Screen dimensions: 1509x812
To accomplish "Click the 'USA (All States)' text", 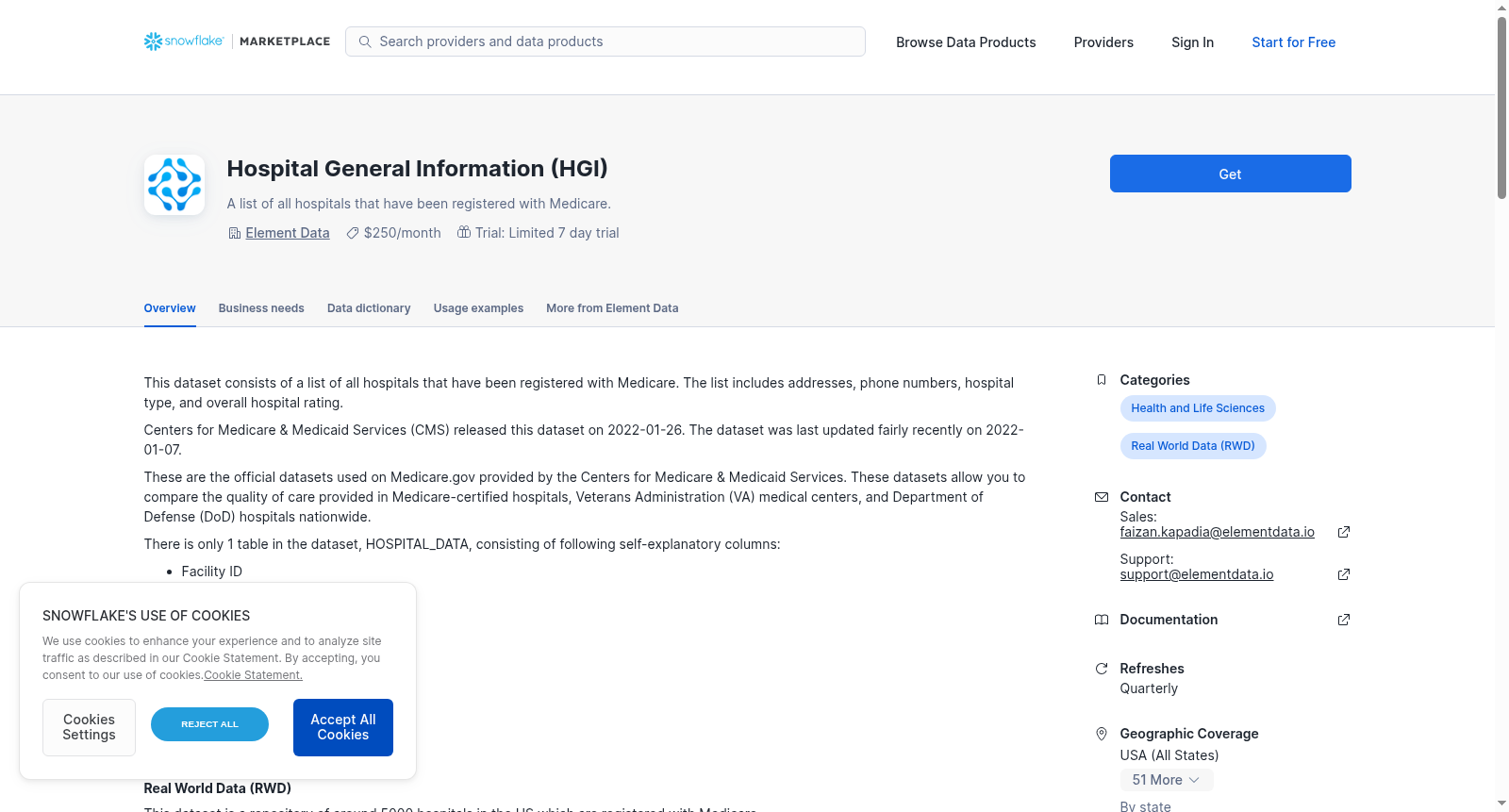I will tap(1169, 755).
